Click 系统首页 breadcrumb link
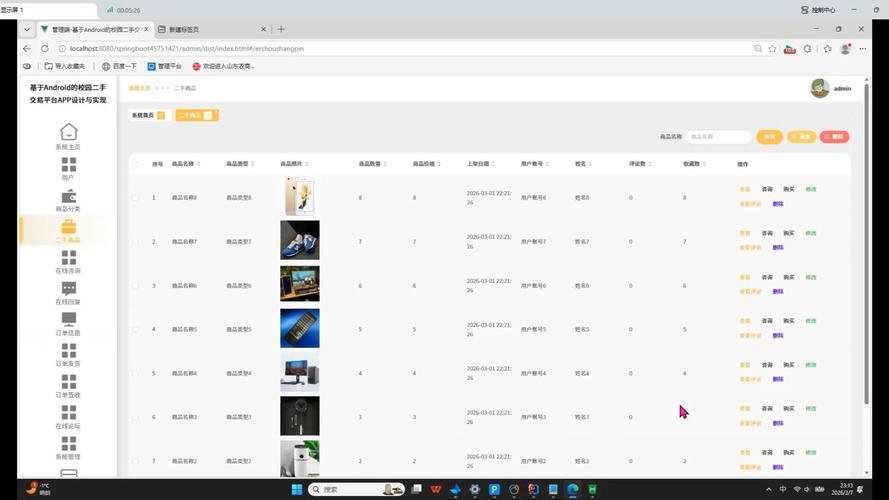The image size is (889, 500). click(x=139, y=88)
